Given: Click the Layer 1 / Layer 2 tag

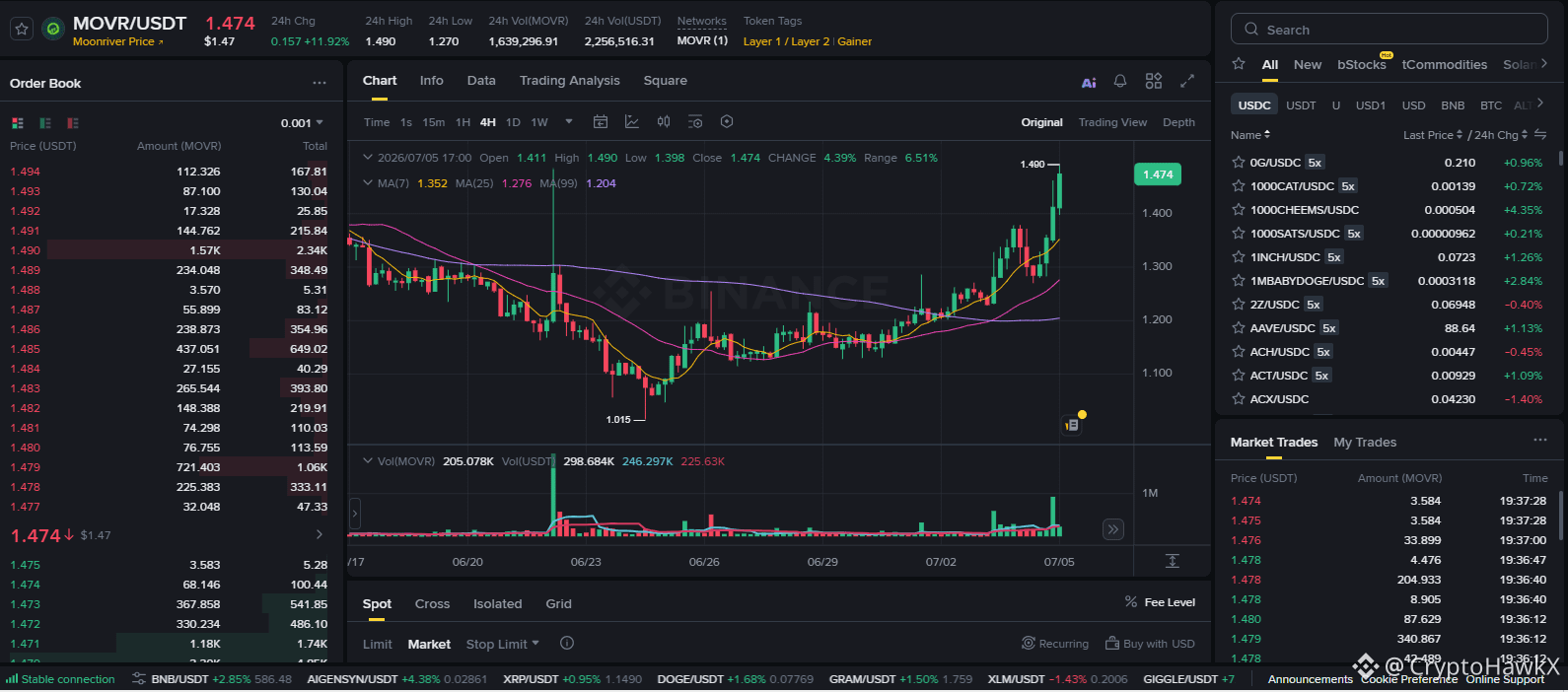Looking at the screenshot, I should tap(786, 41).
